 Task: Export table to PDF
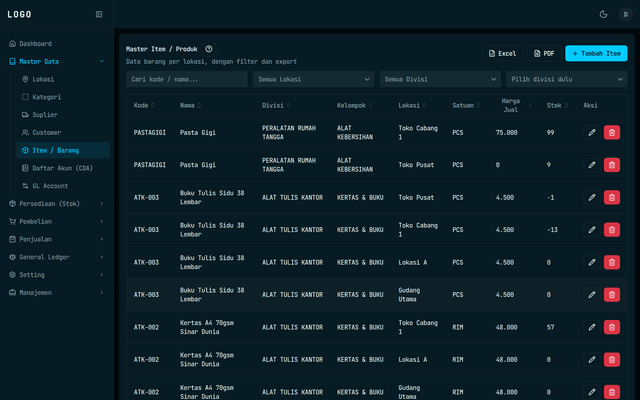(544, 53)
